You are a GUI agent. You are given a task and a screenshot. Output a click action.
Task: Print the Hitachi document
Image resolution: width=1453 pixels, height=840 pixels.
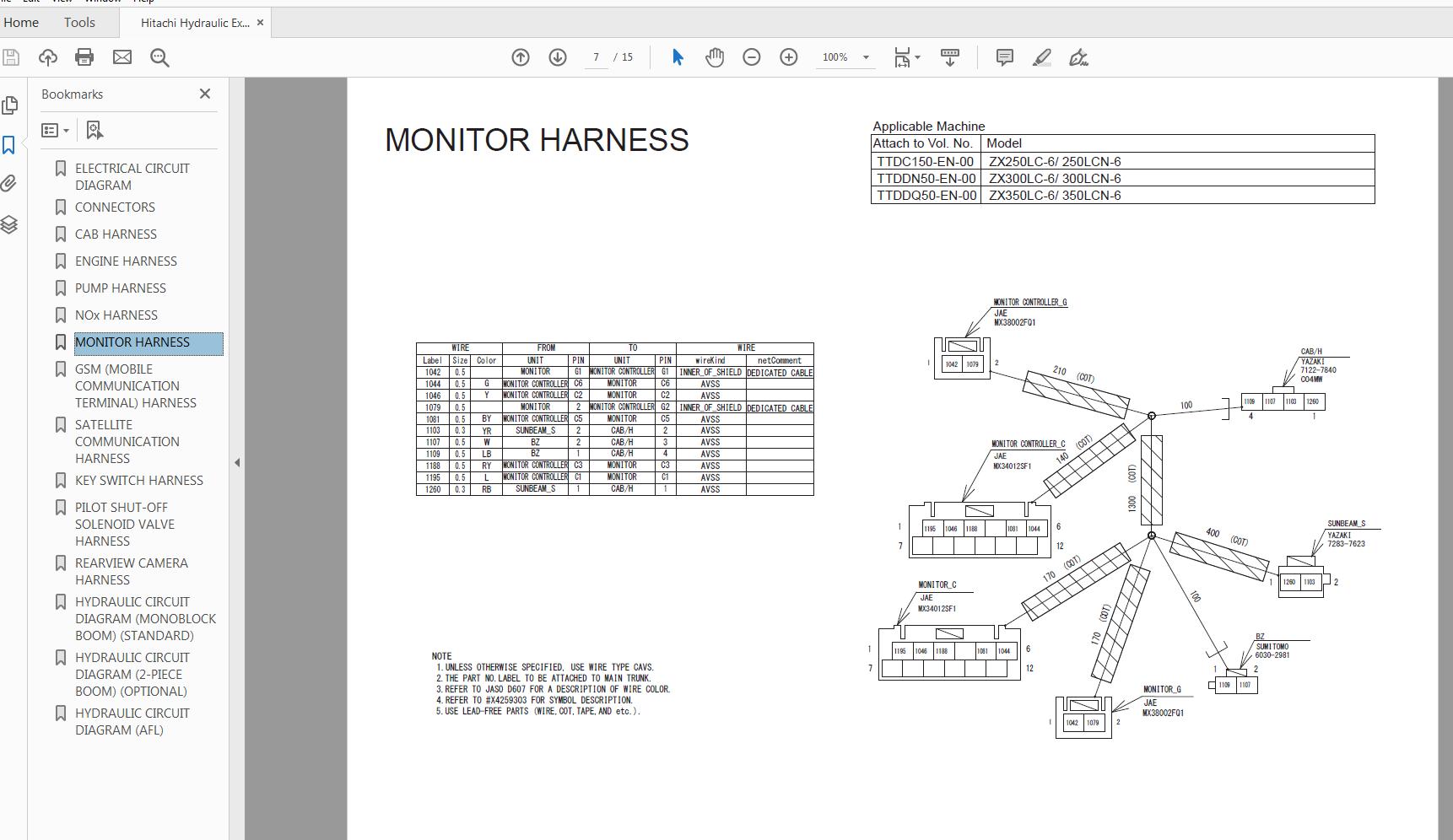click(84, 57)
